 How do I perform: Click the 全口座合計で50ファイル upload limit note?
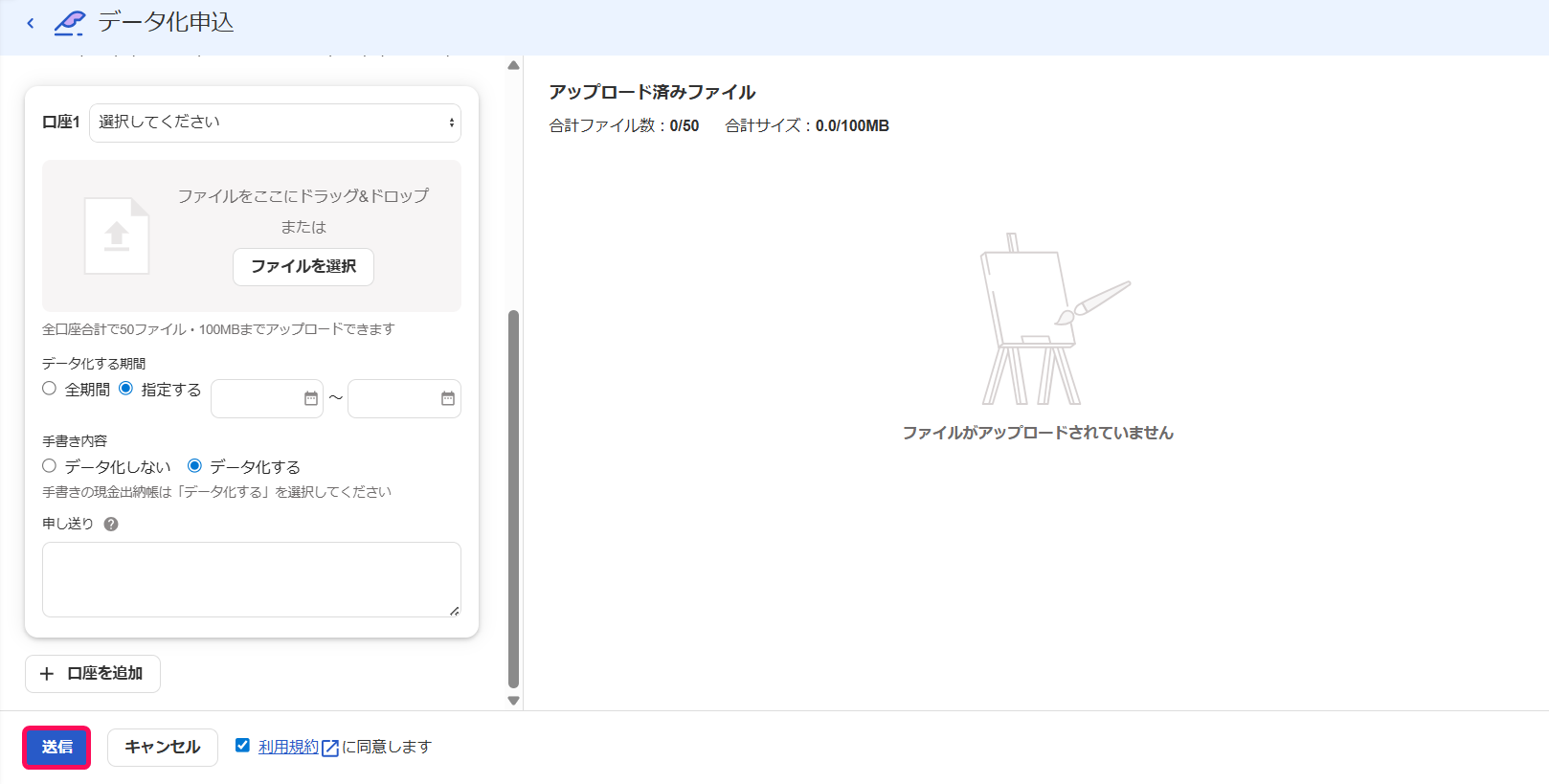(x=218, y=329)
